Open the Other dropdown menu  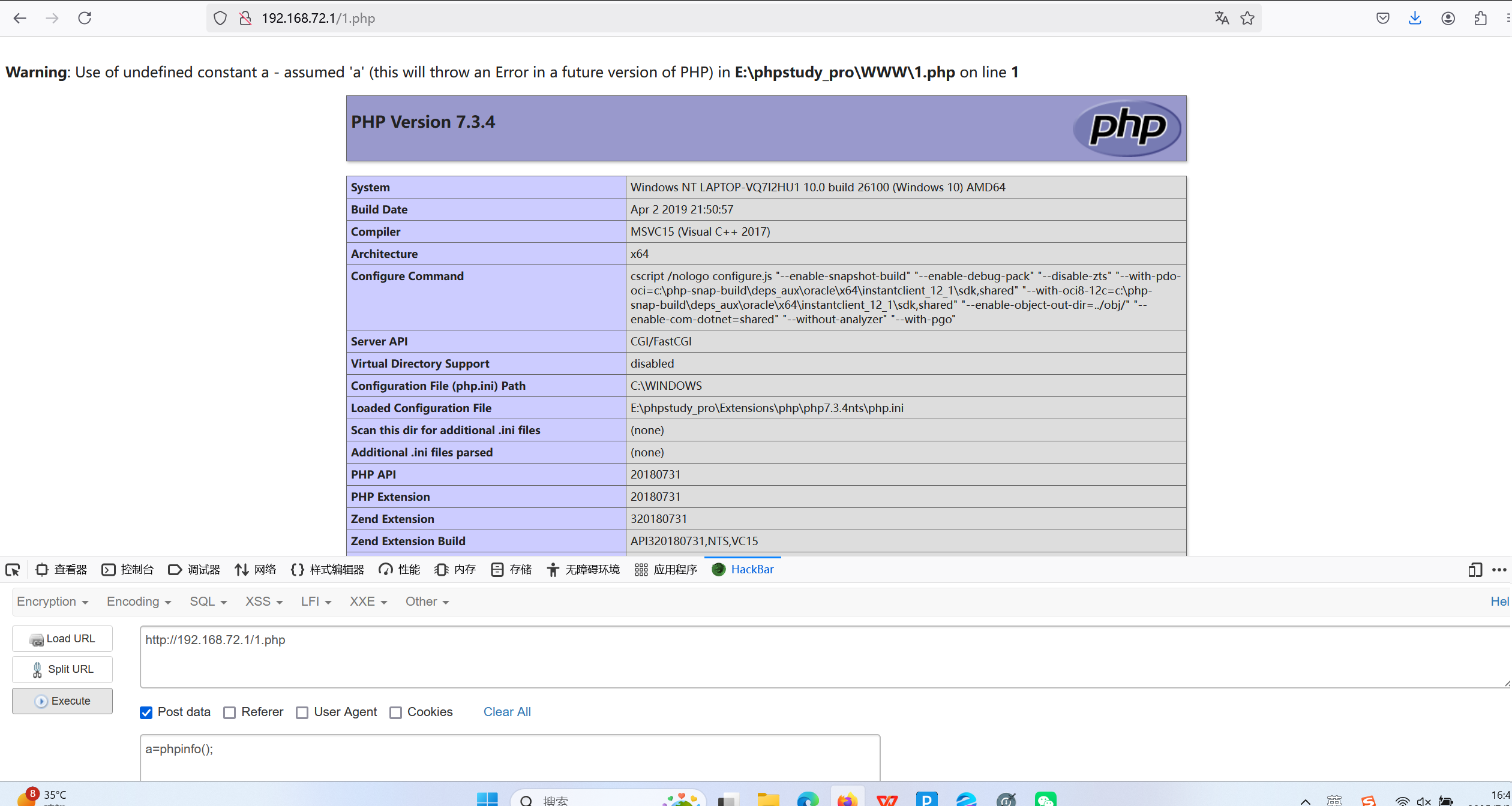tap(427, 602)
